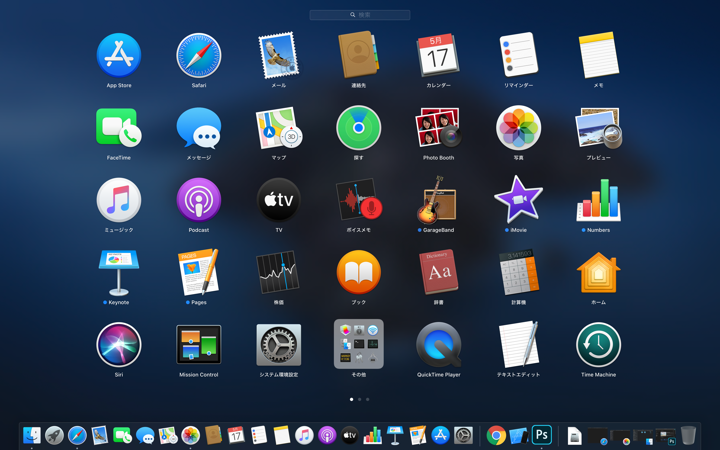Go to the third Launchpad page dot
This screenshot has width=720, height=450.
pos(367,399)
